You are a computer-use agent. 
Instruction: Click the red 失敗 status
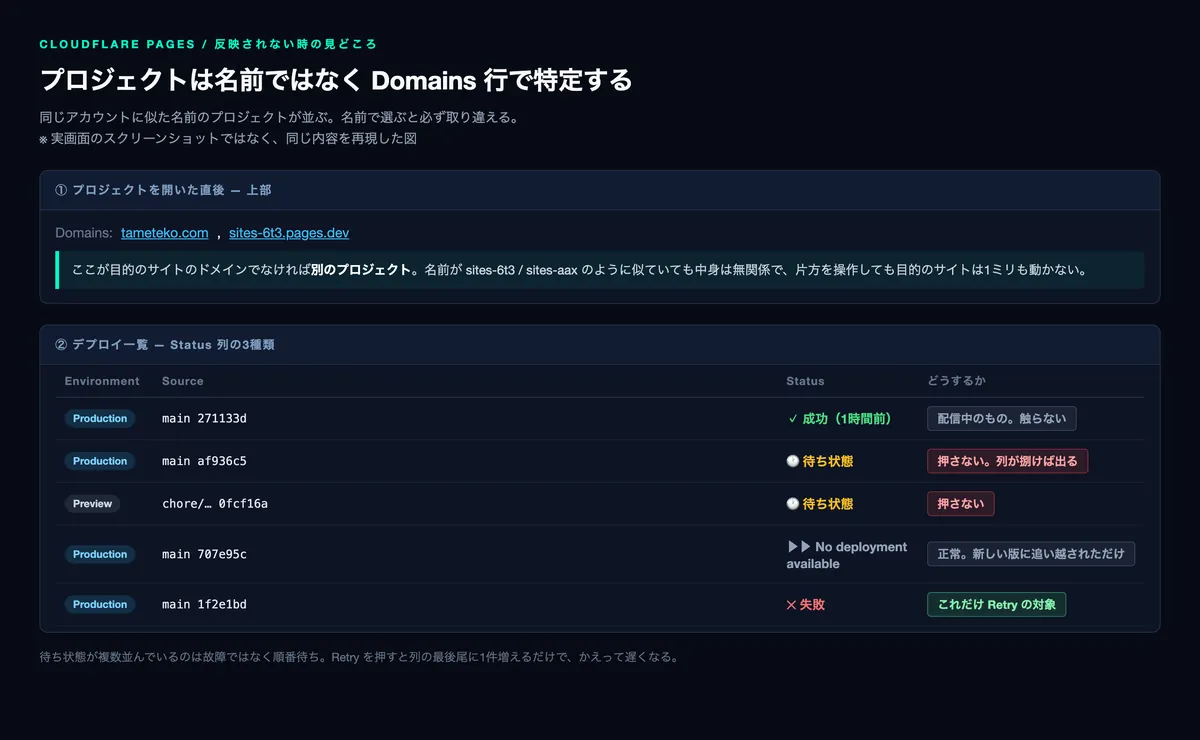[x=806, y=604]
